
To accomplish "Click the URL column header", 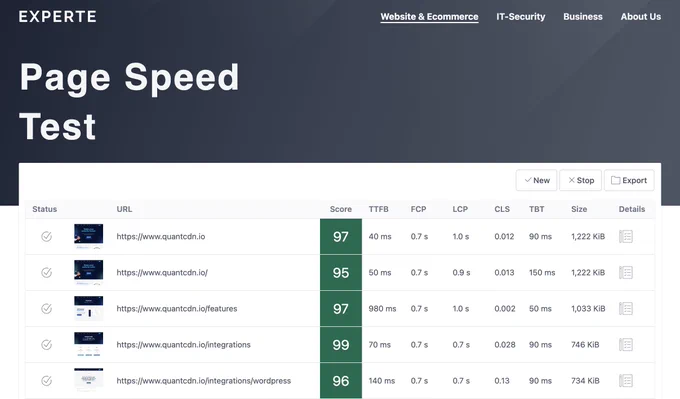I will point(124,209).
